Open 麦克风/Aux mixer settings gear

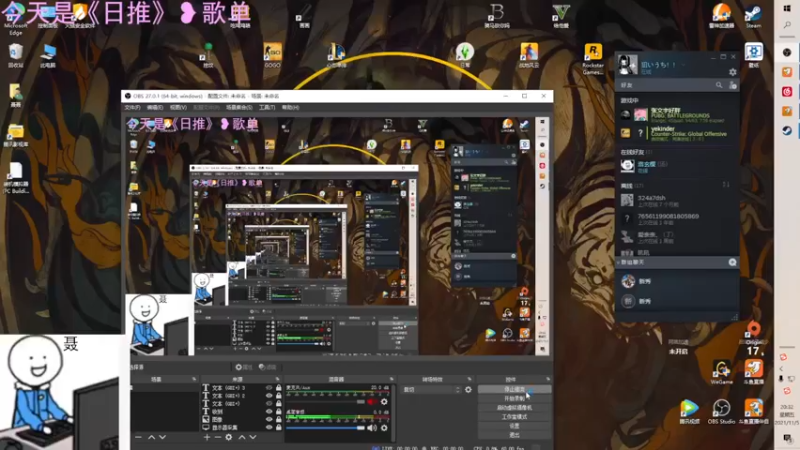[x=384, y=402]
